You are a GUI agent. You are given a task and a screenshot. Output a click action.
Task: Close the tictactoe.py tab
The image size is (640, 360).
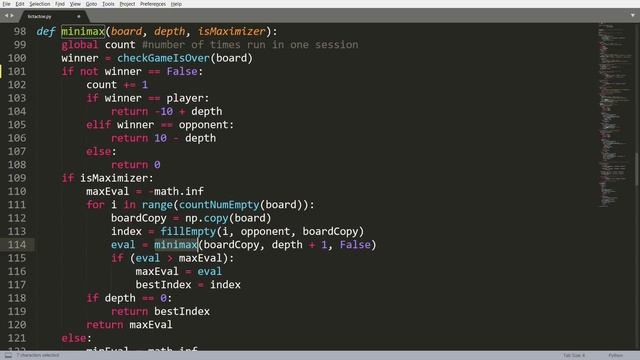(79, 17)
